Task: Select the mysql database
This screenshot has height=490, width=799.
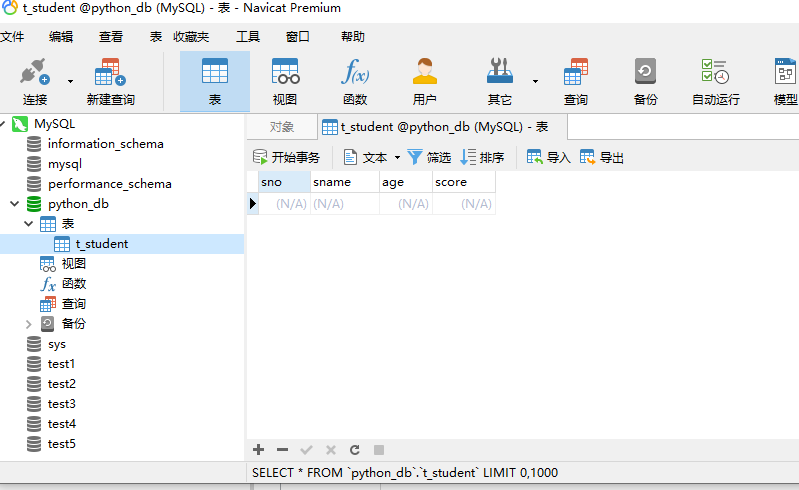Action: pyautogui.click(x=65, y=164)
